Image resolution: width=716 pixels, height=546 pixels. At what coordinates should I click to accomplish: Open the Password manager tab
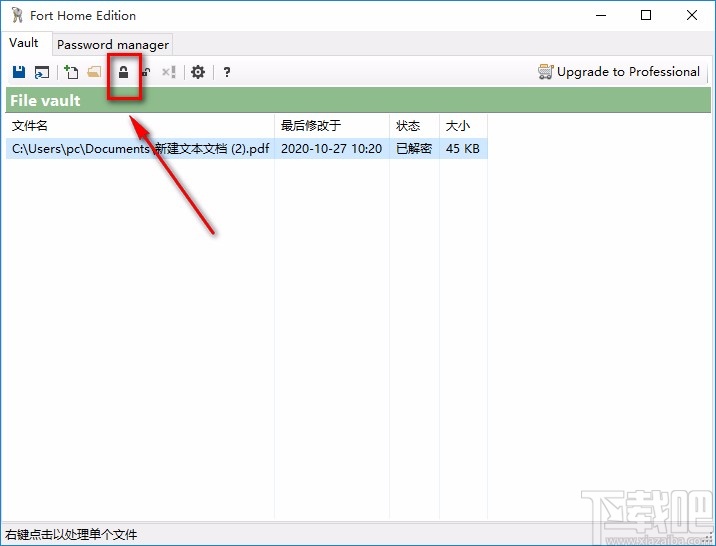(113, 45)
